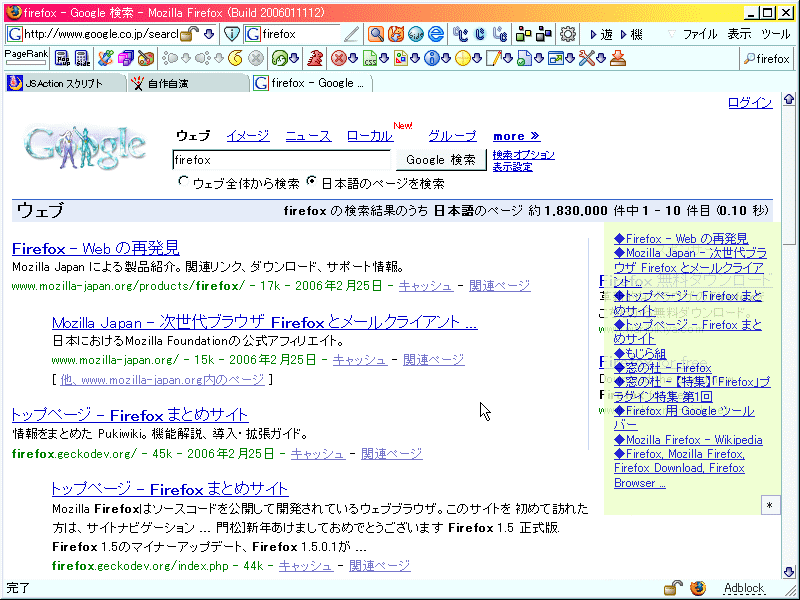
Task: Click the magnifying glass search icon
Action: pos(376,34)
